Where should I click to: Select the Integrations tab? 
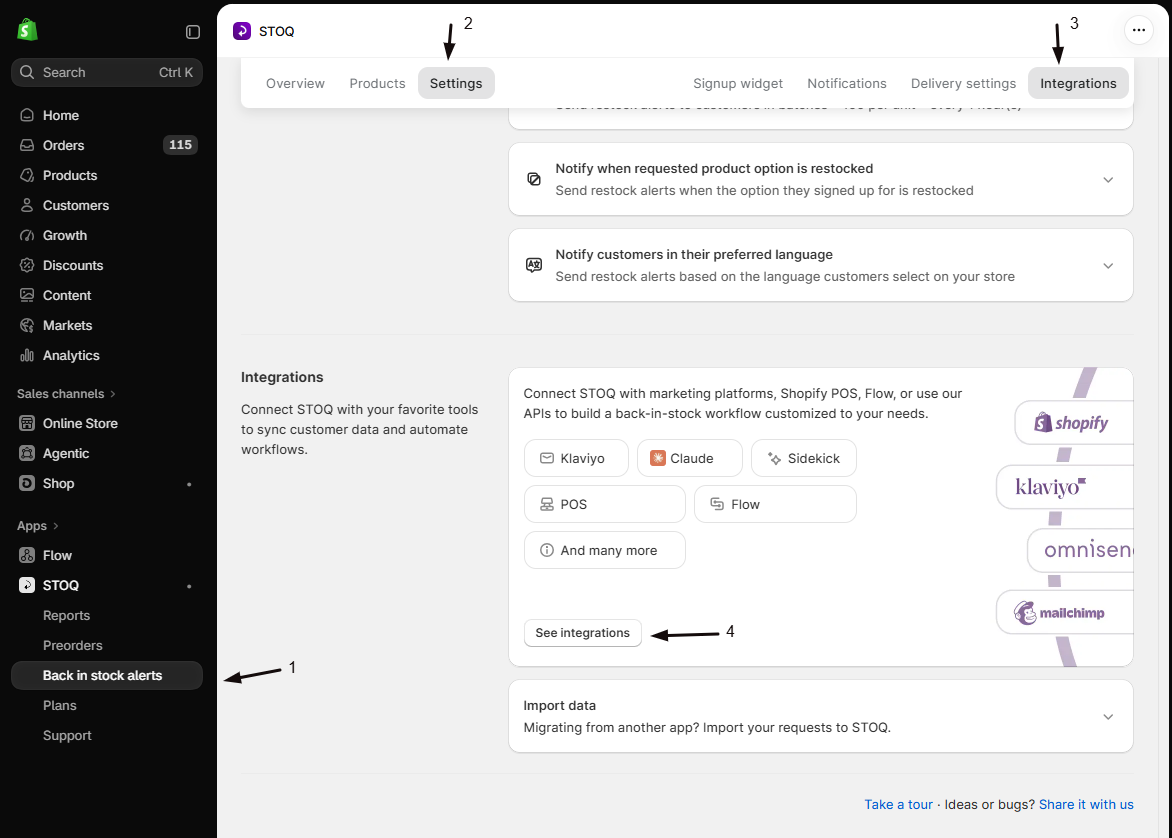coord(1078,83)
